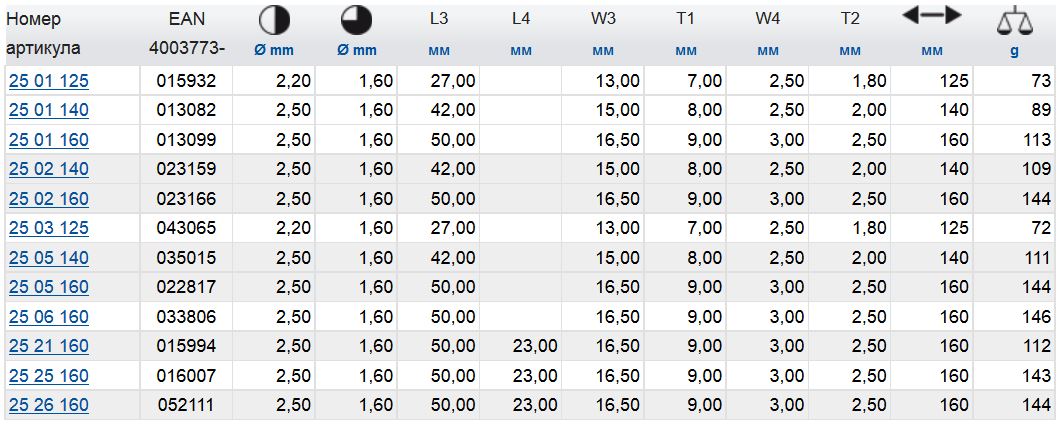Open article 25 06 160
Image resolution: width=1062 pixels, height=425 pixels.
(x=48, y=317)
